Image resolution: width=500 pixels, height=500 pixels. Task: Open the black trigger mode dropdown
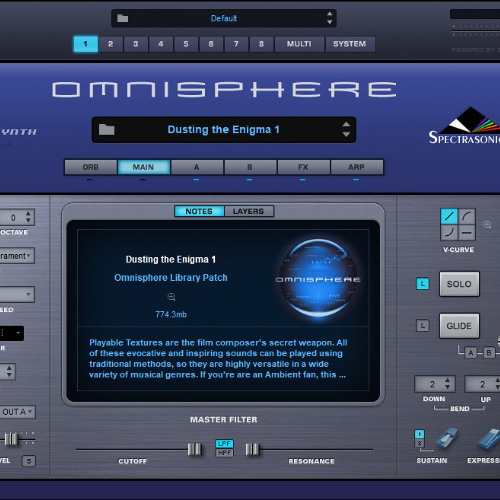pyautogui.click(x=12, y=333)
